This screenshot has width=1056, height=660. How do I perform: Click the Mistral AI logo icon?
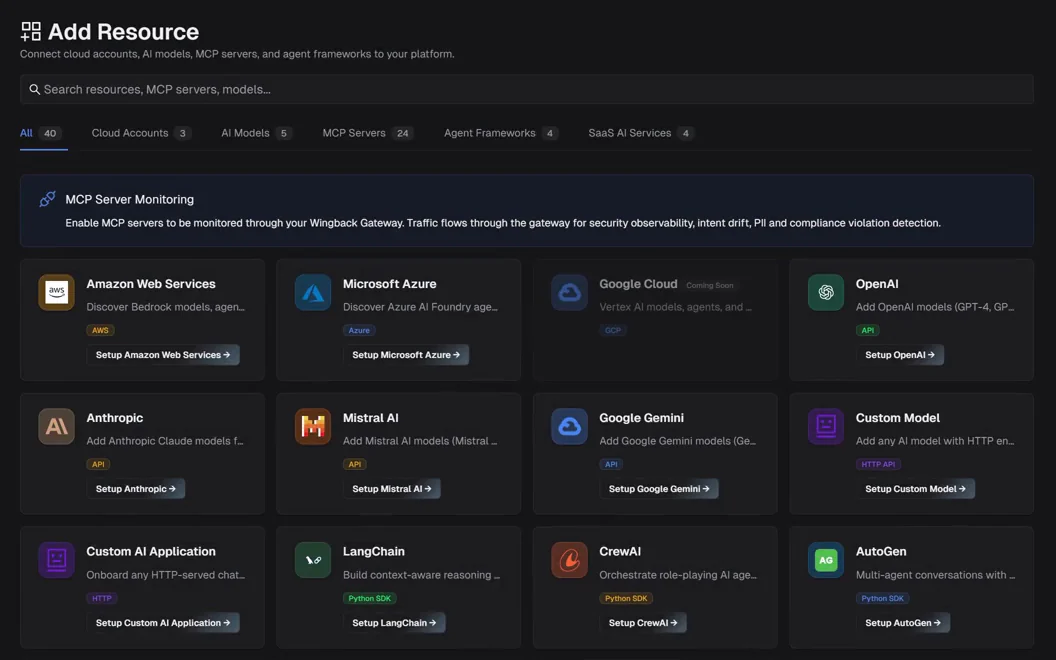tap(313, 426)
